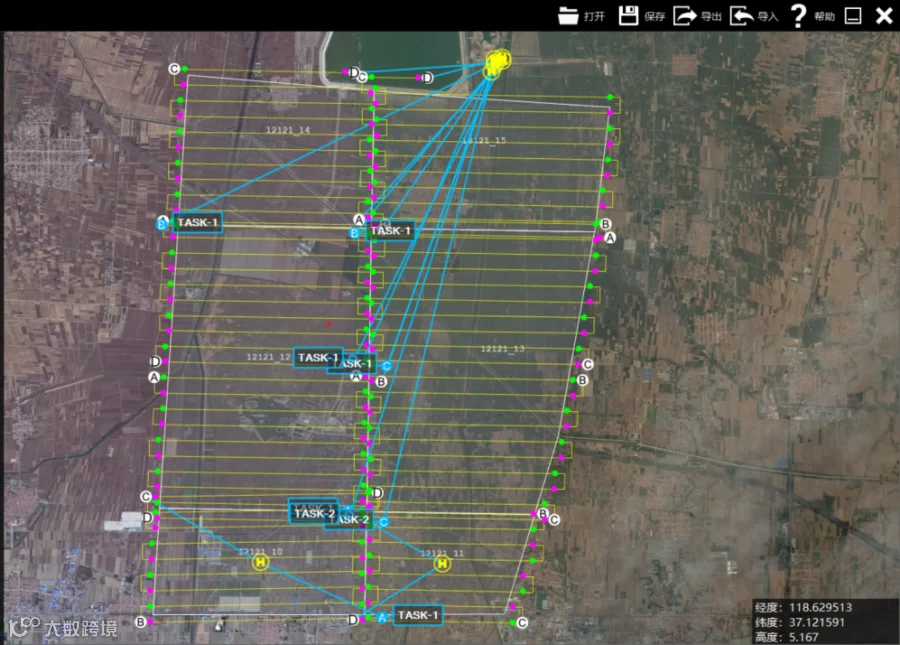Minimize the planner window
Image resolution: width=900 pixels, height=645 pixels.
click(853, 15)
